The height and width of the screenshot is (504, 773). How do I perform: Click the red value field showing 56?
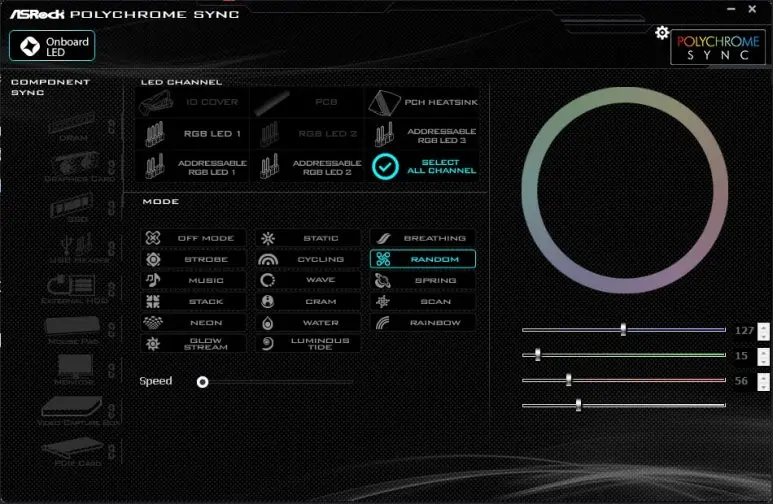point(744,381)
